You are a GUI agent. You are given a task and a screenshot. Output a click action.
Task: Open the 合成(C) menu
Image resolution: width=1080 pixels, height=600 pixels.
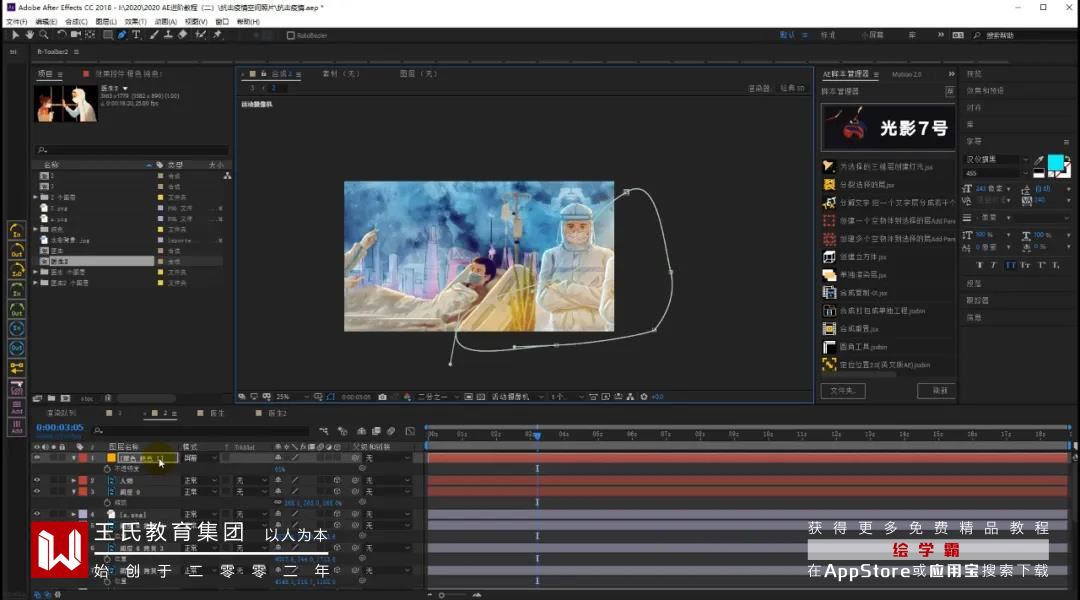click(x=76, y=21)
